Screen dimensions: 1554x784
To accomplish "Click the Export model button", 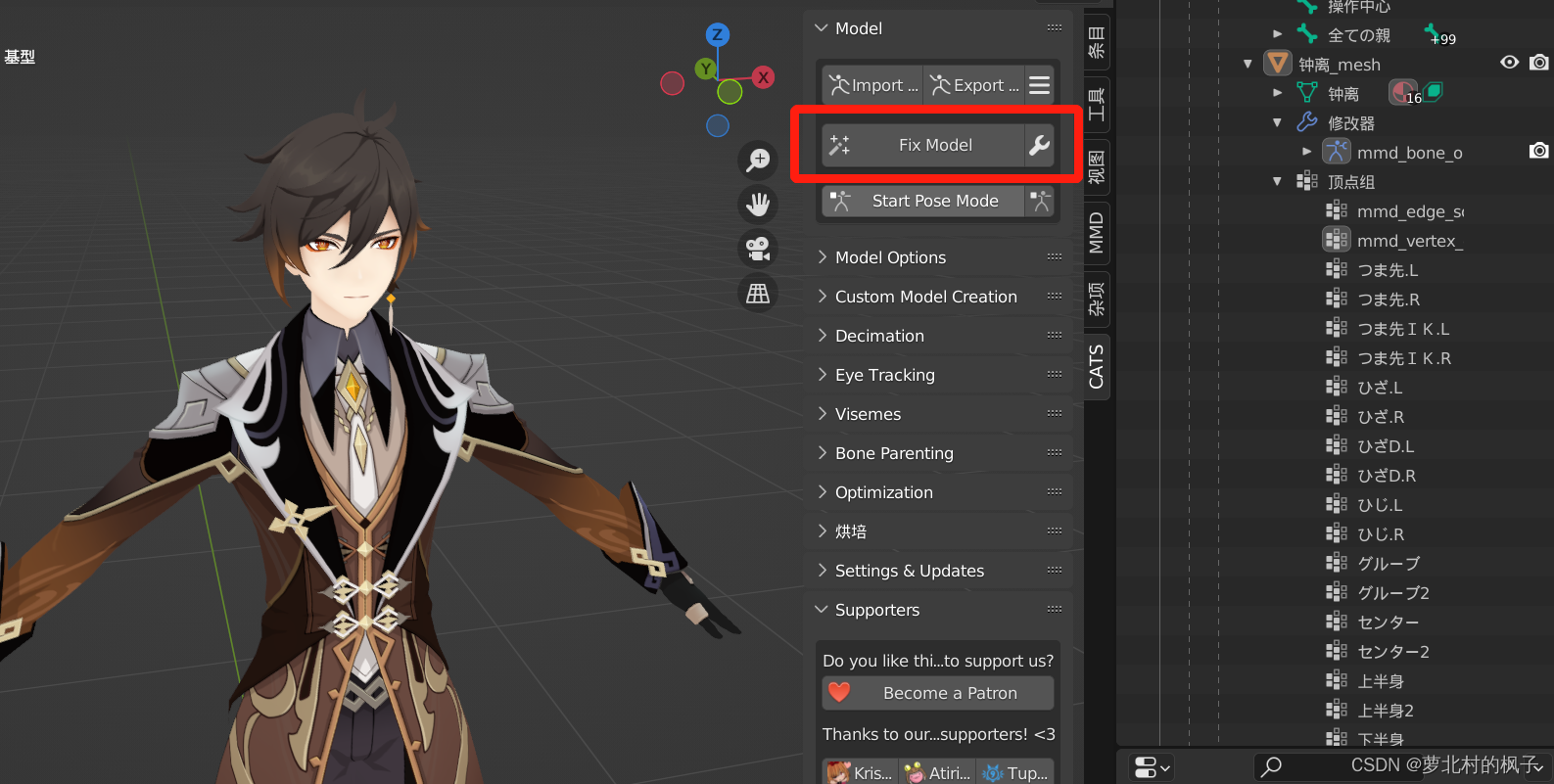I will 973,86.
